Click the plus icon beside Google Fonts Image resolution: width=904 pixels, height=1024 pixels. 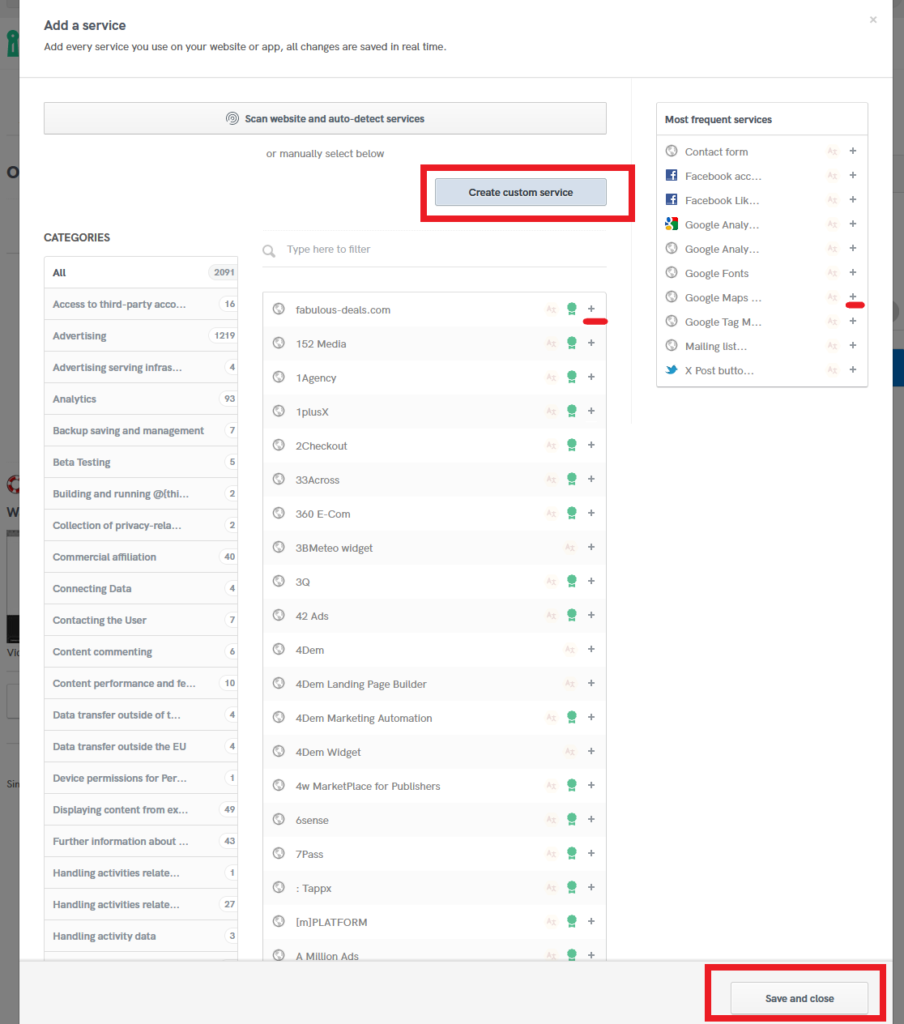click(x=853, y=273)
